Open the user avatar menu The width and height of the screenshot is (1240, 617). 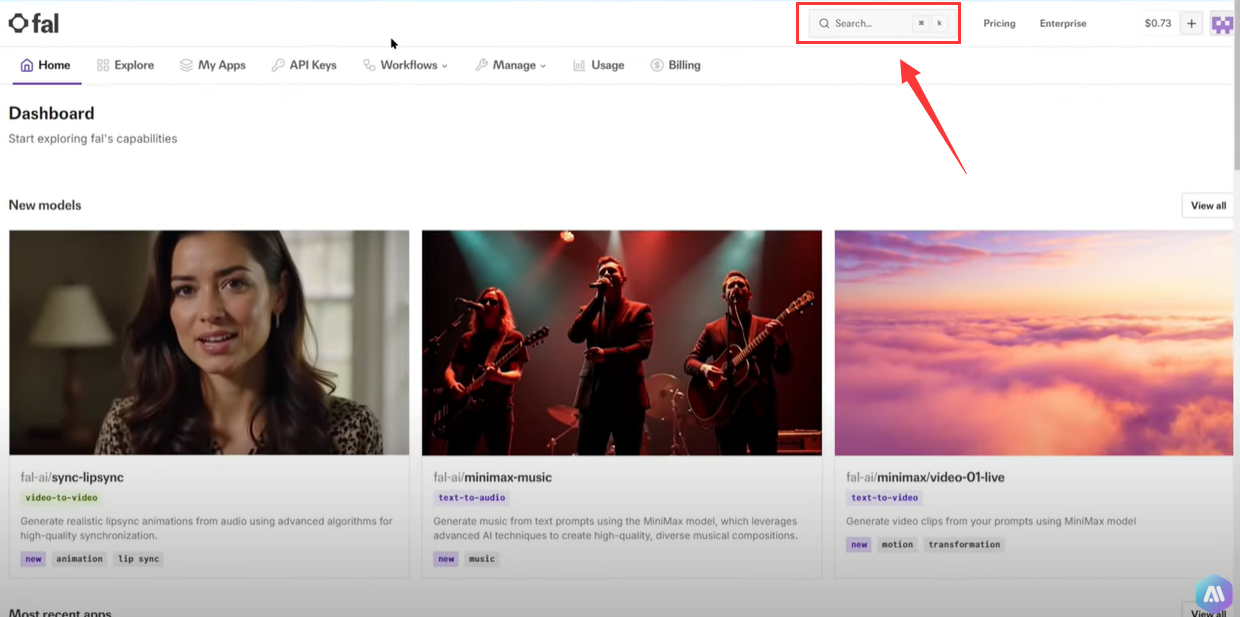point(1222,23)
